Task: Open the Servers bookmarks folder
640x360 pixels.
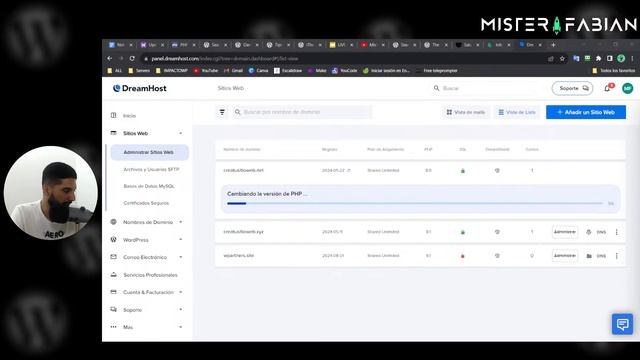Action: (139, 71)
